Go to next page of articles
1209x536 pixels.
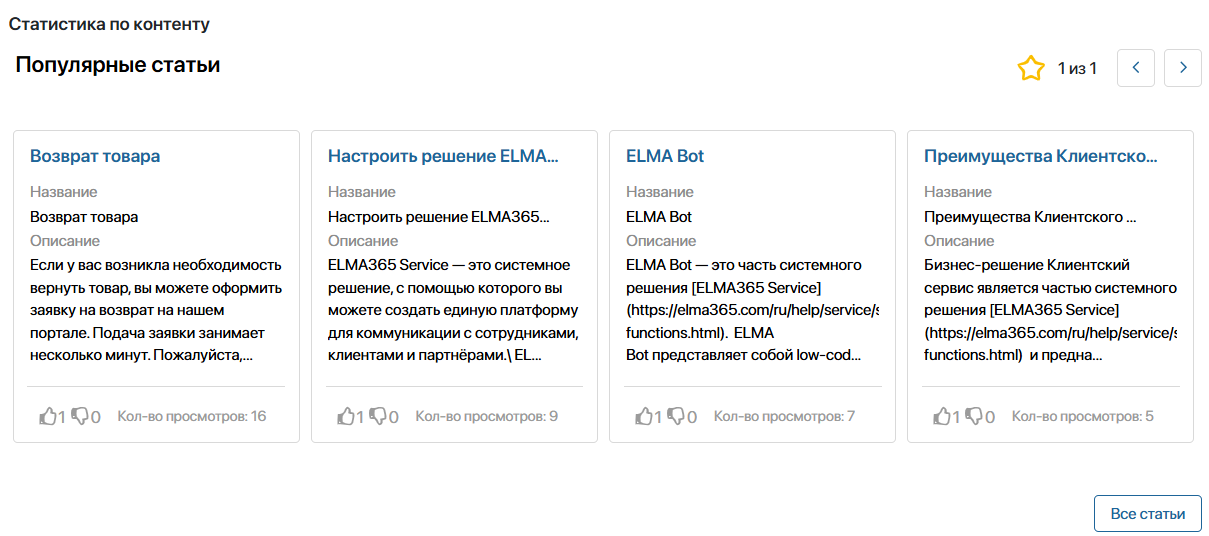coord(1183,68)
